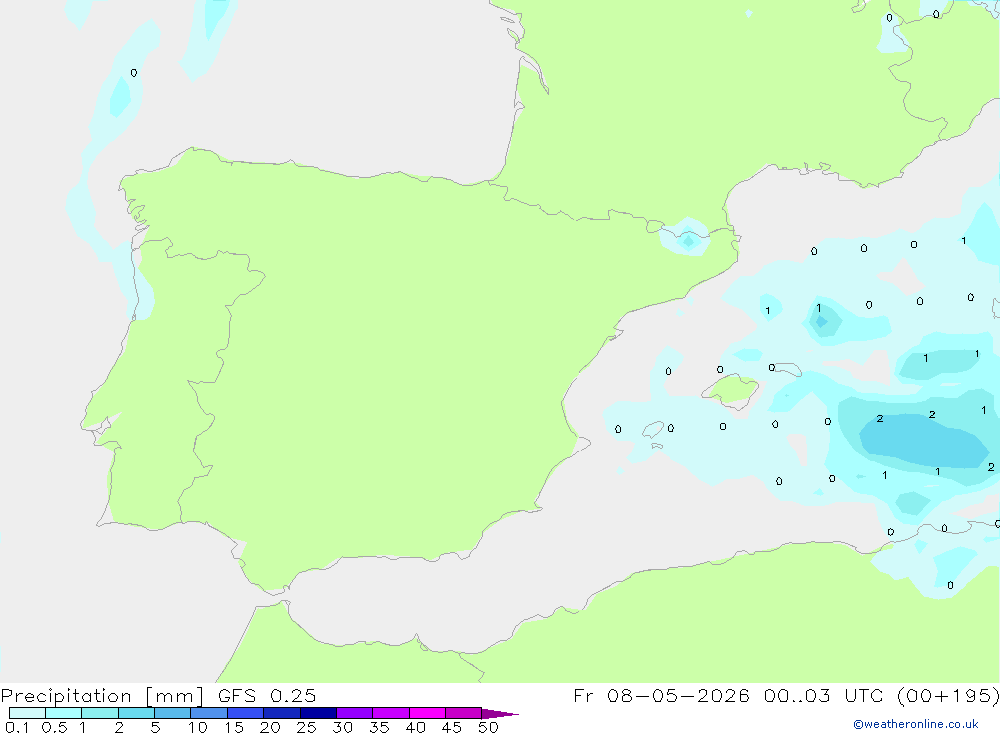Click the '25' legend scale label
This screenshot has height=733, width=1000.
pos(307,727)
